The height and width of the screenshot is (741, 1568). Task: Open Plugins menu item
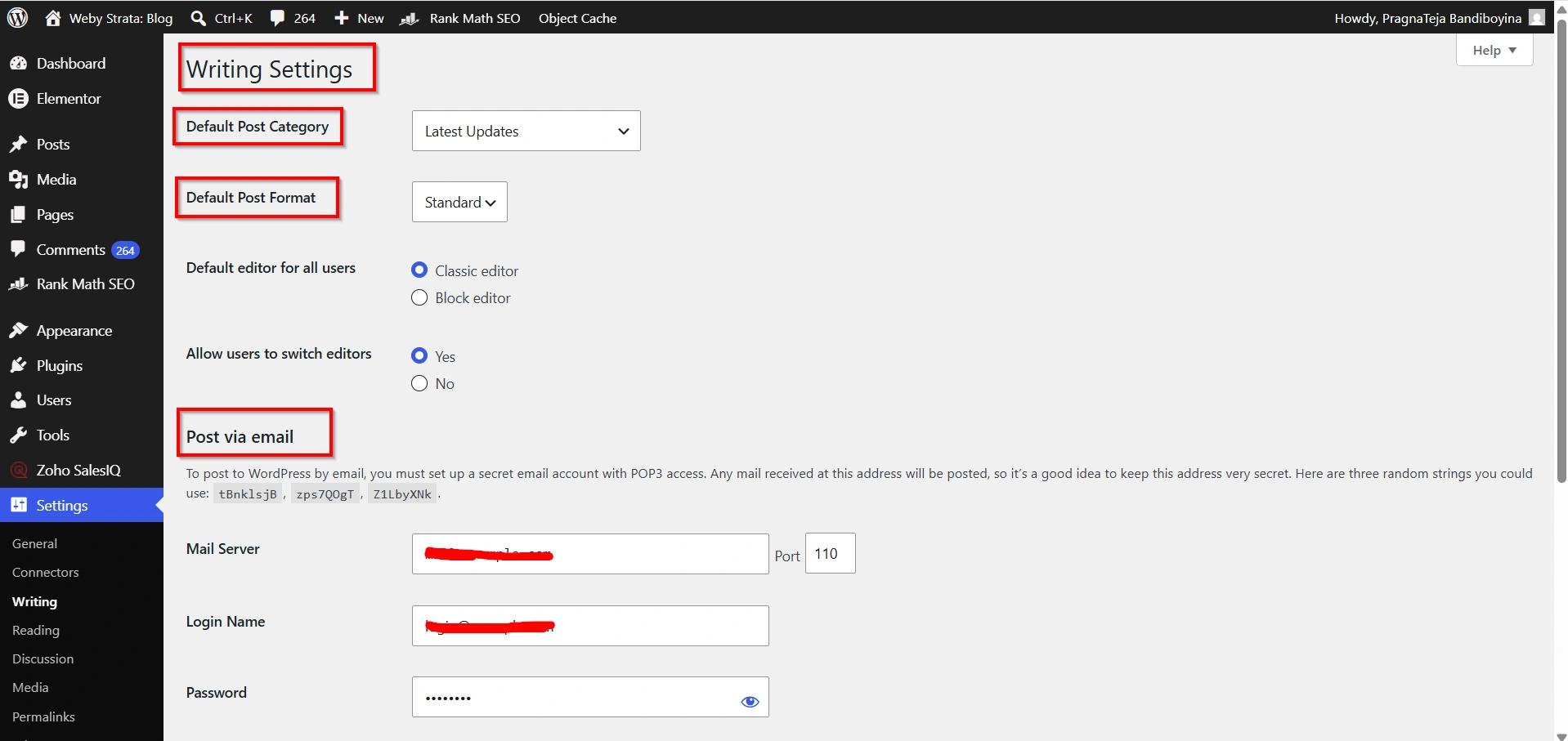pyautogui.click(x=60, y=366)
